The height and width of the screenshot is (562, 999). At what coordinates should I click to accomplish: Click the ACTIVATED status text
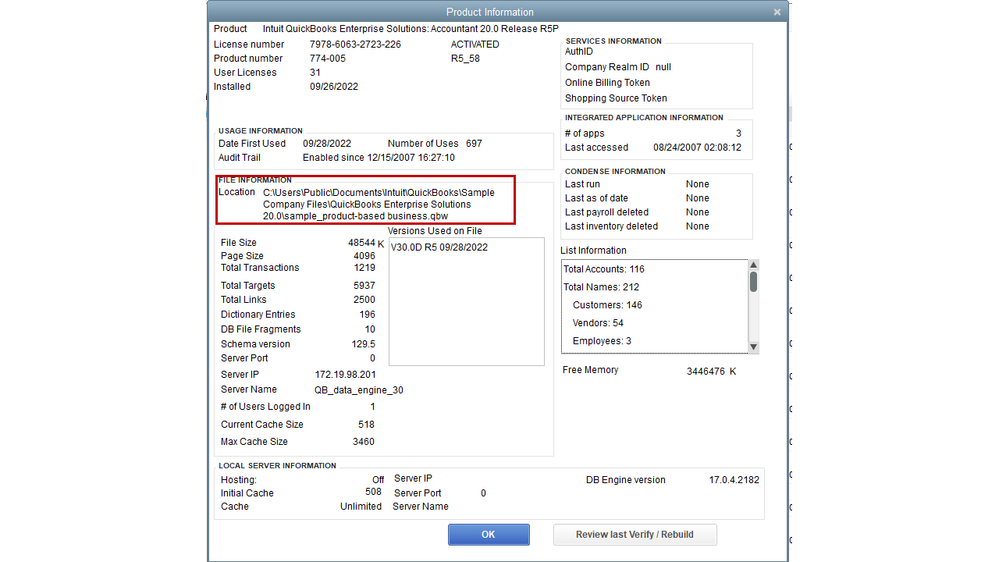(475, 45)
